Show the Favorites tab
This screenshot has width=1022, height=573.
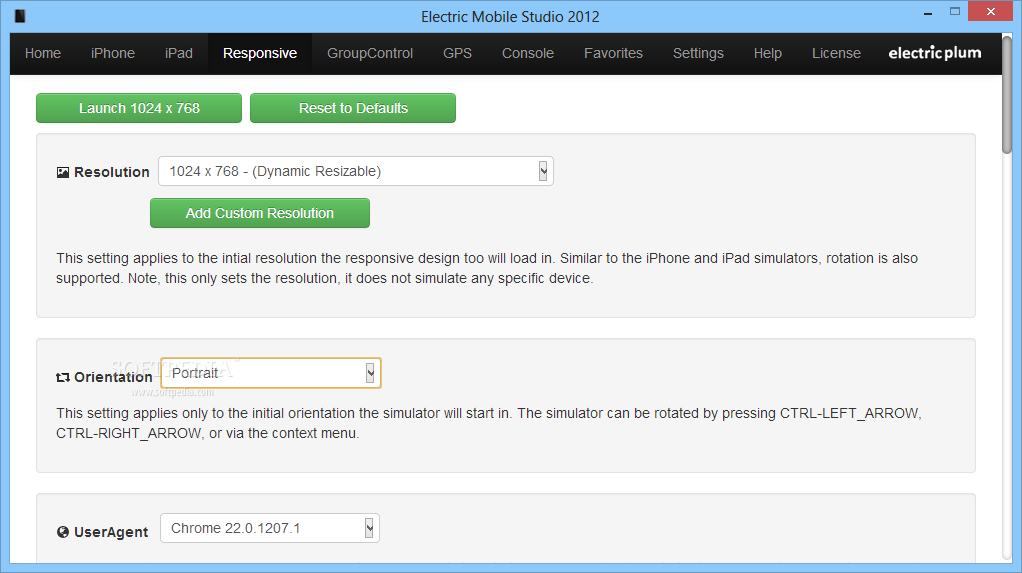(613, 53)
